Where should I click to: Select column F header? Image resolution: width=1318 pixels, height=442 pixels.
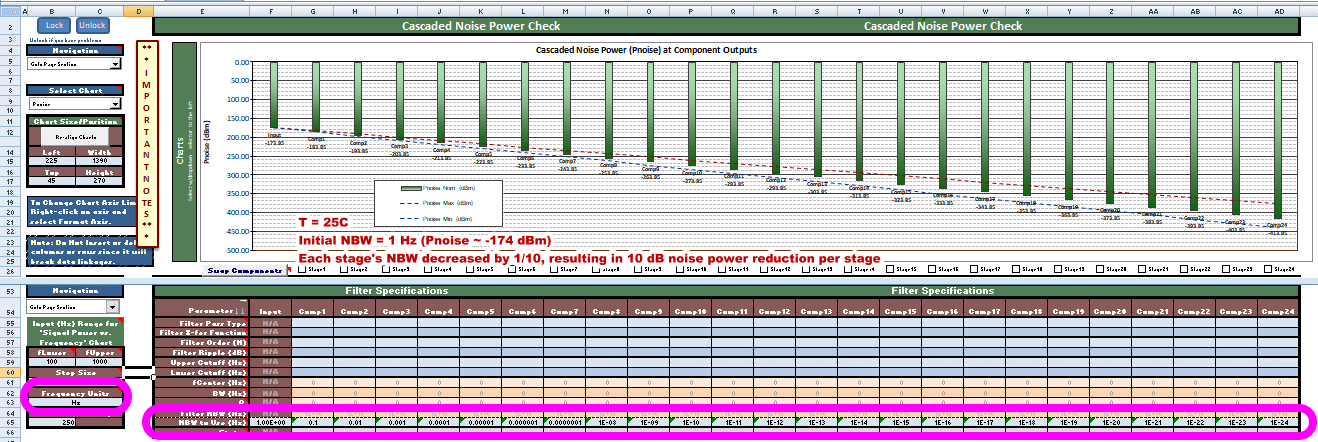coord(270,11)
